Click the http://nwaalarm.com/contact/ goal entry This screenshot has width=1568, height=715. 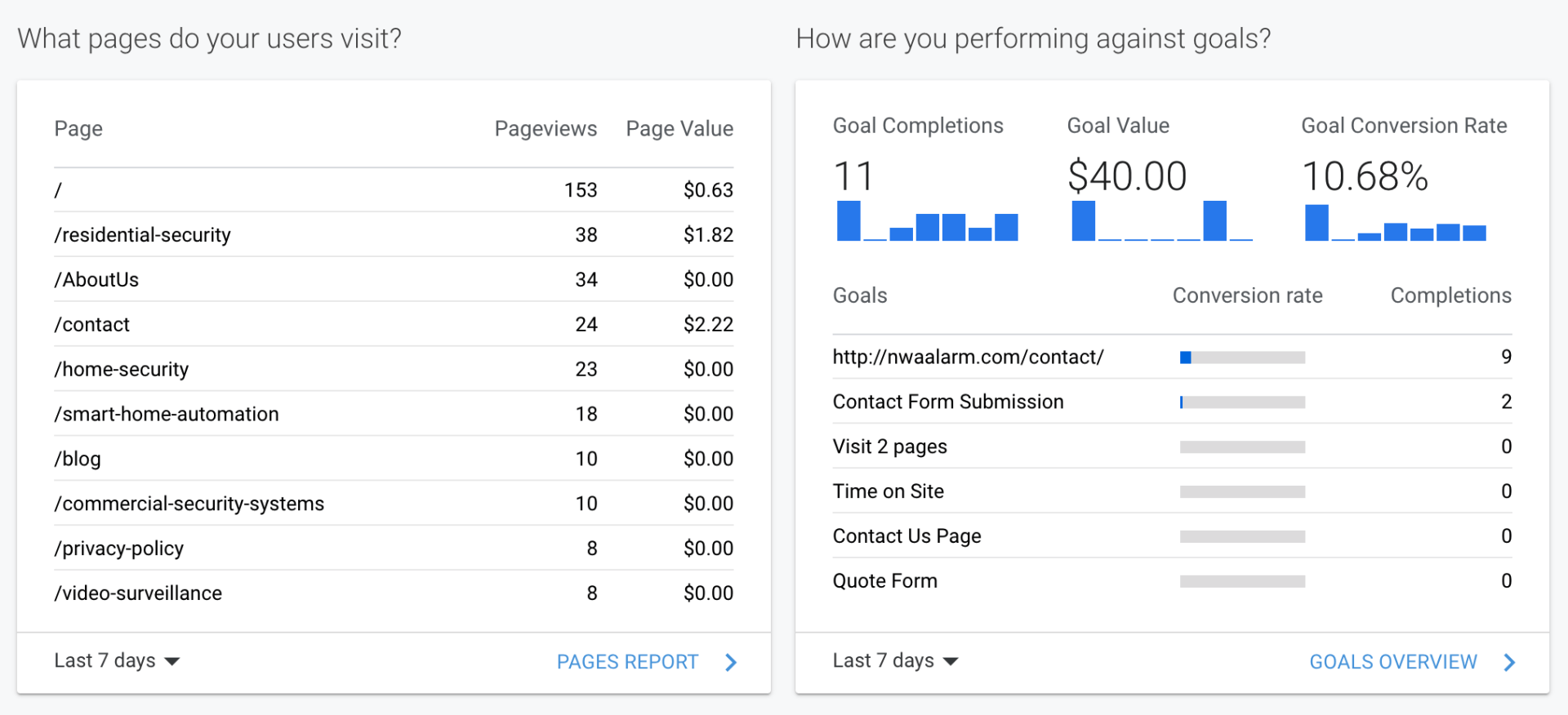[968, 357]
